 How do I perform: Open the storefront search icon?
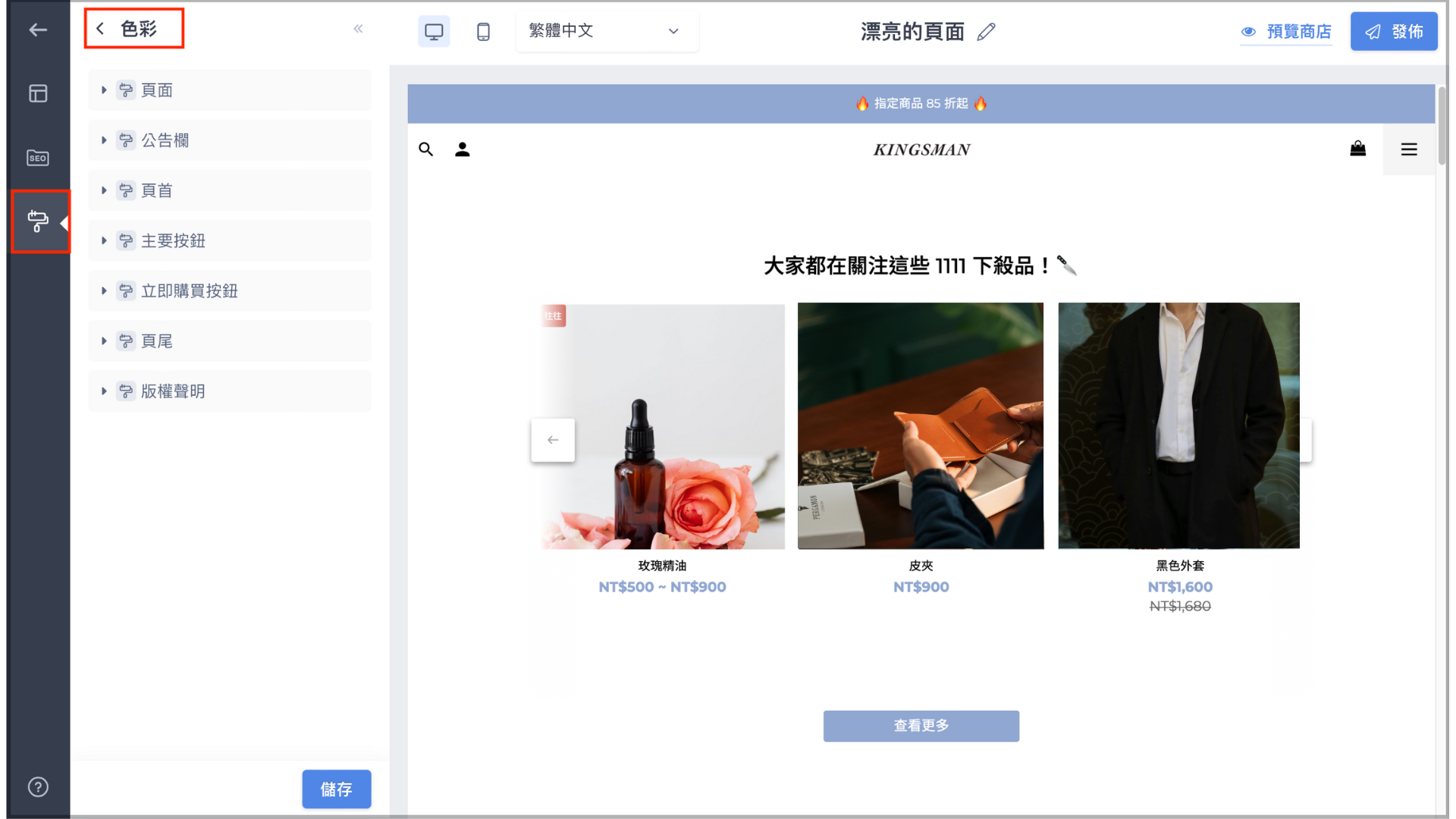pos(426,149)
